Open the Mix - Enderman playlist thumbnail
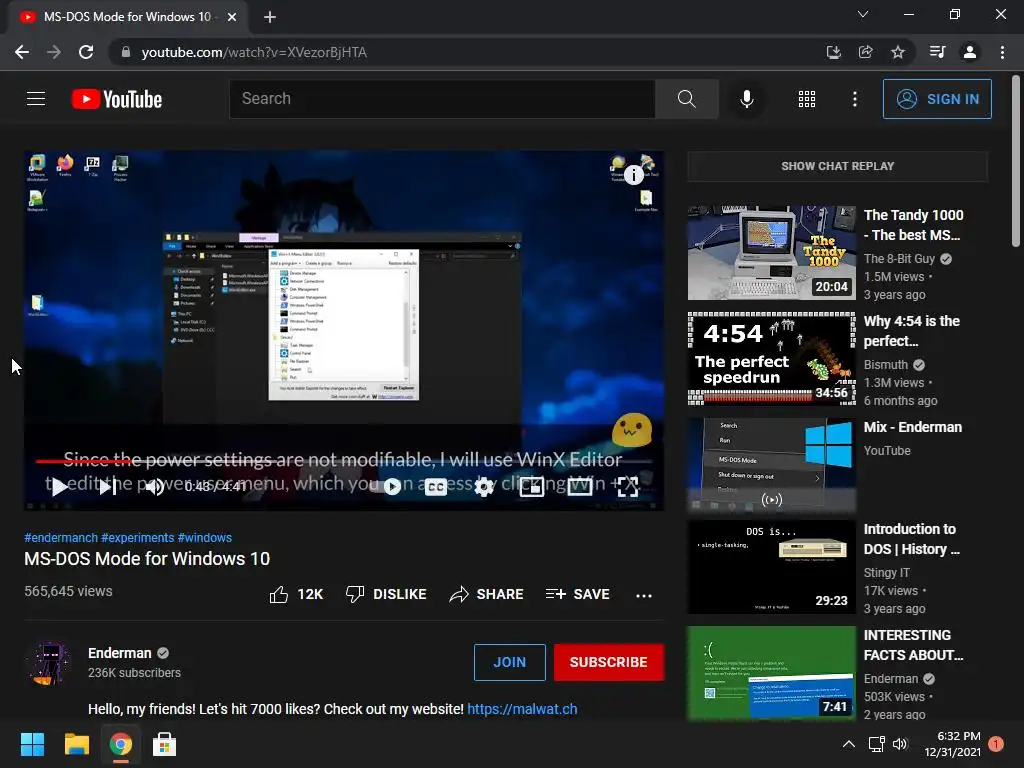 click(771, 464)
